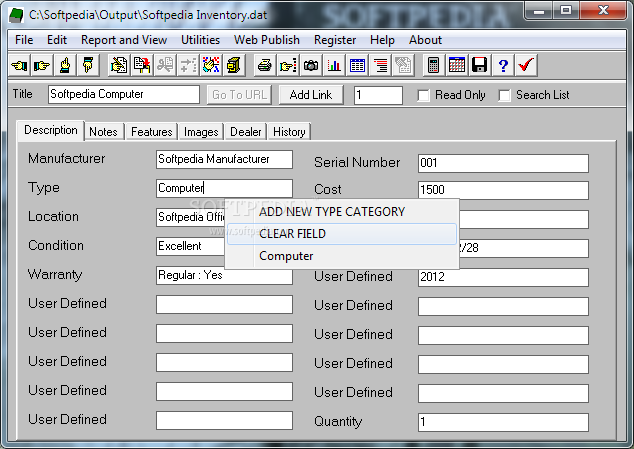This screenshot has height=449, width=634.
Task: Open the About menu
Action: 425,40
